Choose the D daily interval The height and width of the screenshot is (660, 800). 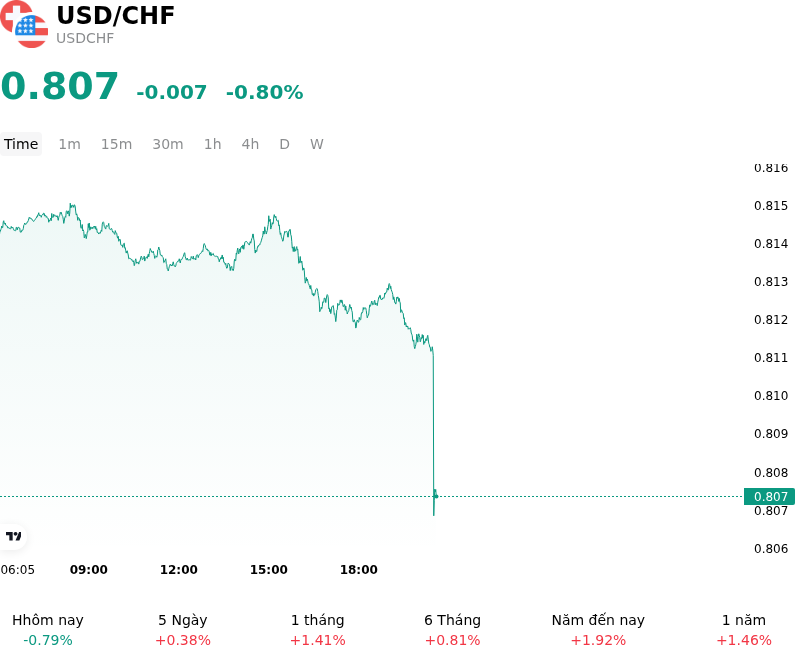tap(284, 144)
